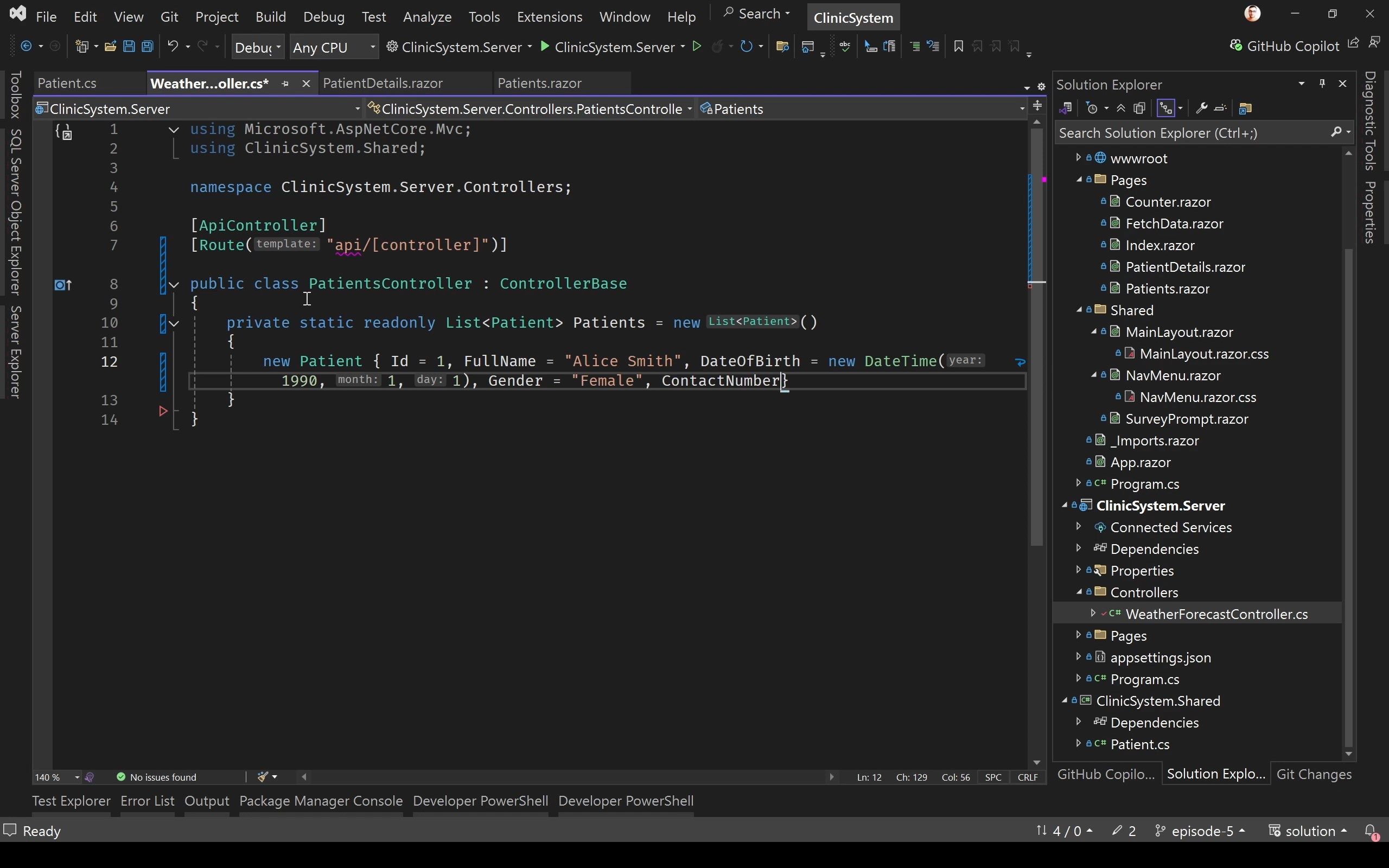The image size is (1389, 868).
Task: Open the Properties pane with wrench icon
Action: point(1201,108)
